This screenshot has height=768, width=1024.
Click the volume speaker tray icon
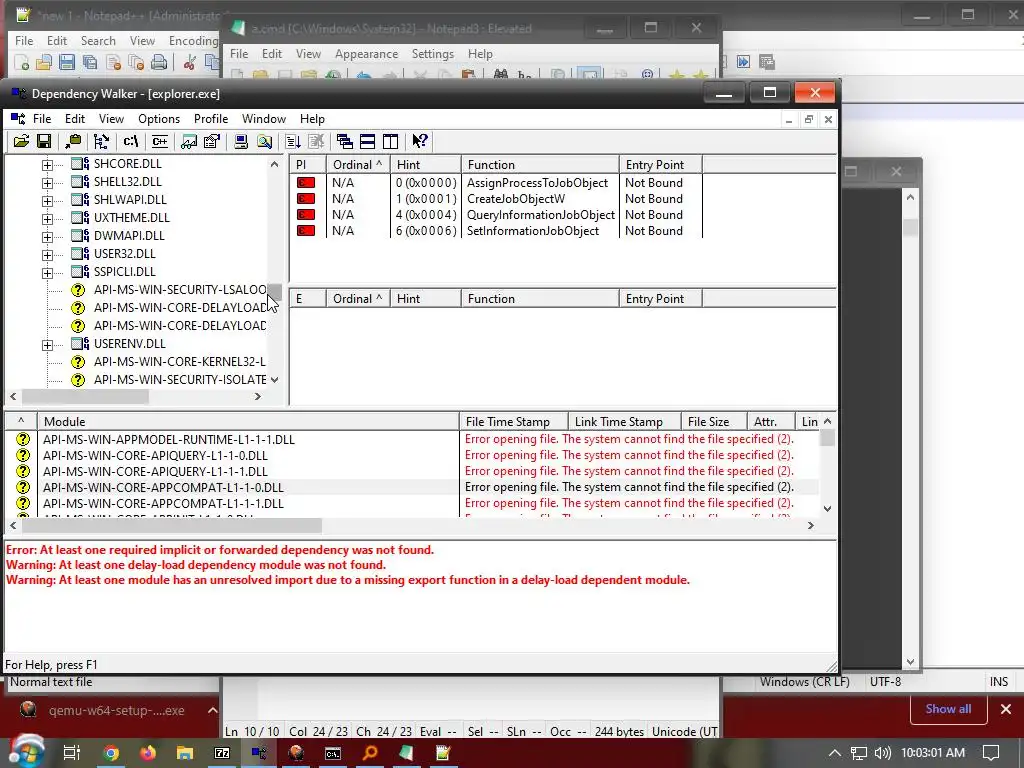tap(882, 753)
